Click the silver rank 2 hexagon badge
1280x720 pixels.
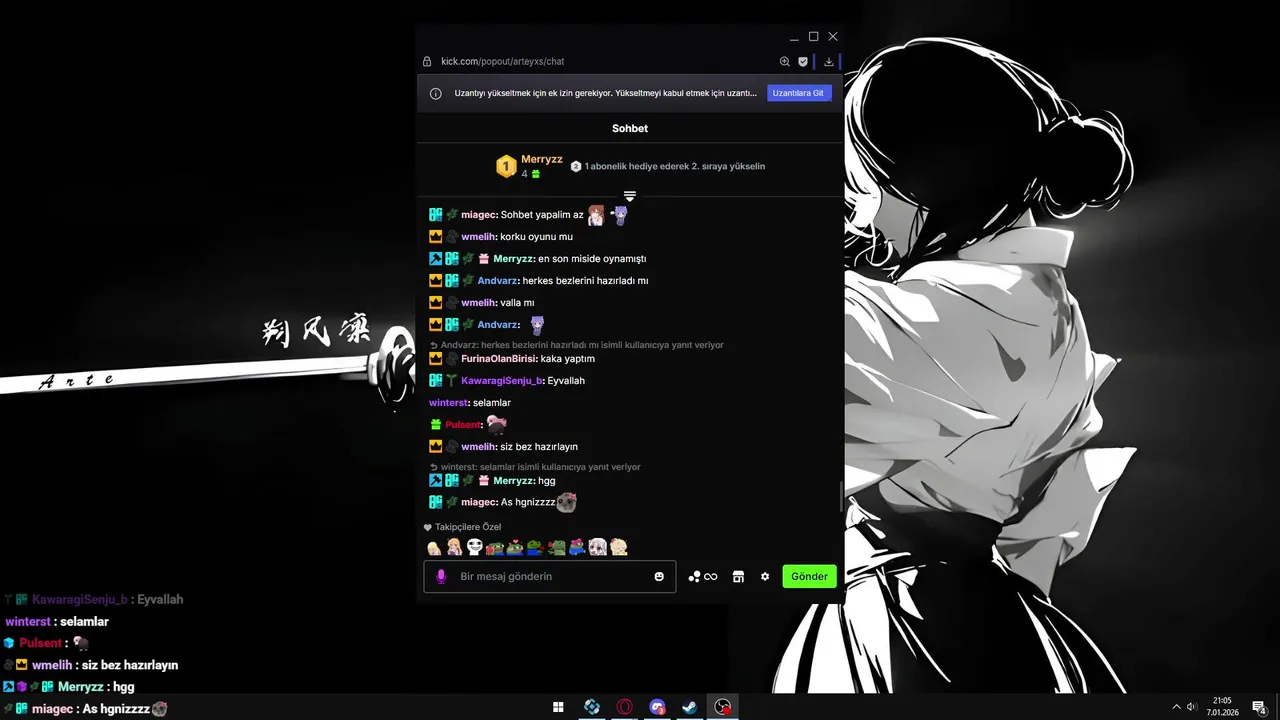pos(576,166)
